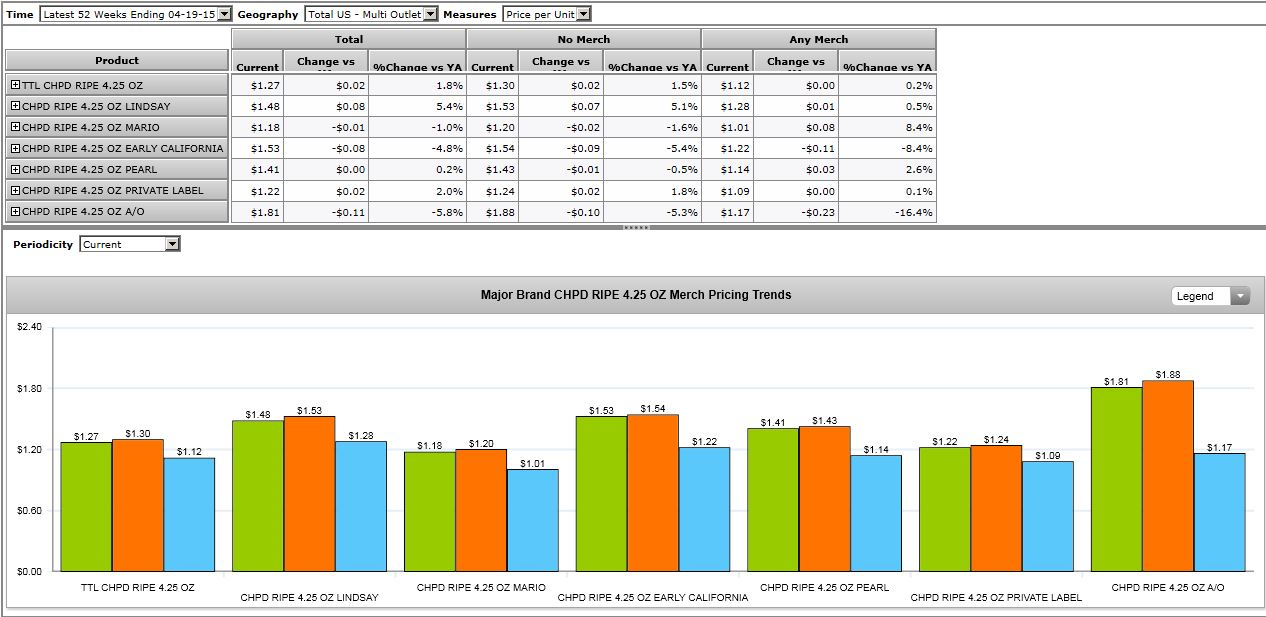Expand the TTL CHPD RIPE 4.25 OZ row
The image size is (1266, 617).
tap(15, 86)
